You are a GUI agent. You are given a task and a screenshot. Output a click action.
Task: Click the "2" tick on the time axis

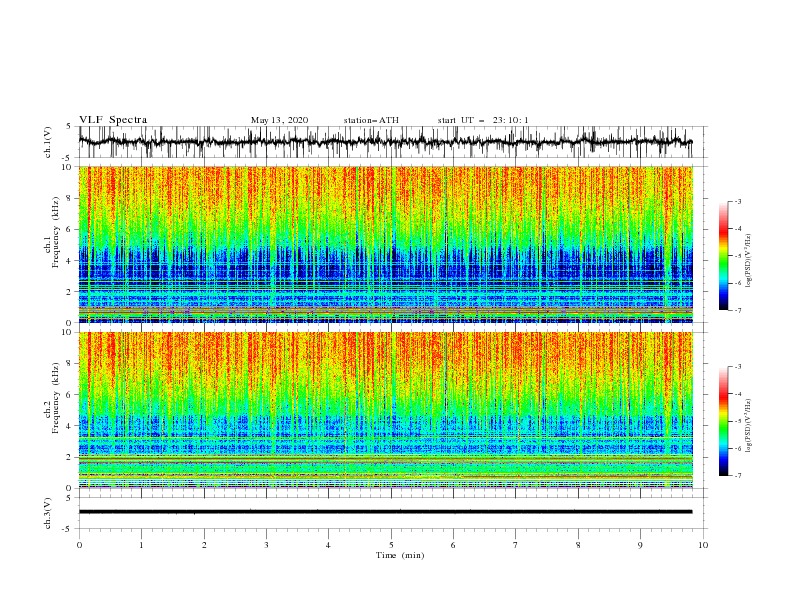[204, 545]
